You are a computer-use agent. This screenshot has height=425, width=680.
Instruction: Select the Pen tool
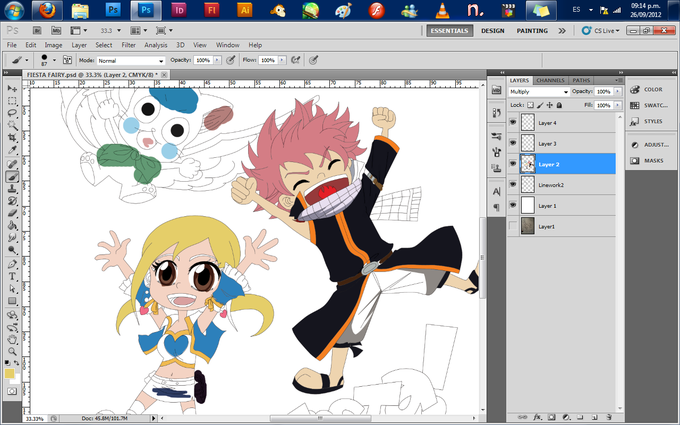[x=12, y=264]
